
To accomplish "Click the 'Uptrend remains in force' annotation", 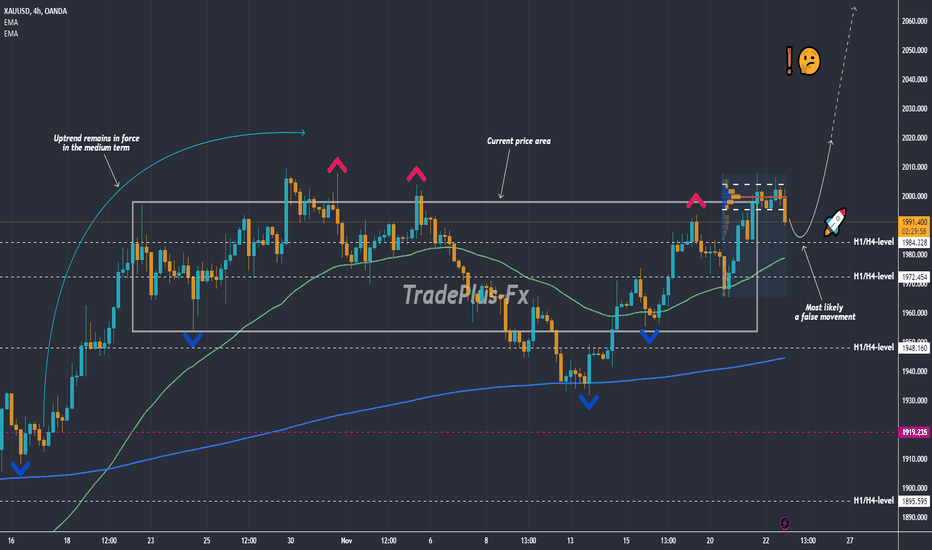I will 96,143.
